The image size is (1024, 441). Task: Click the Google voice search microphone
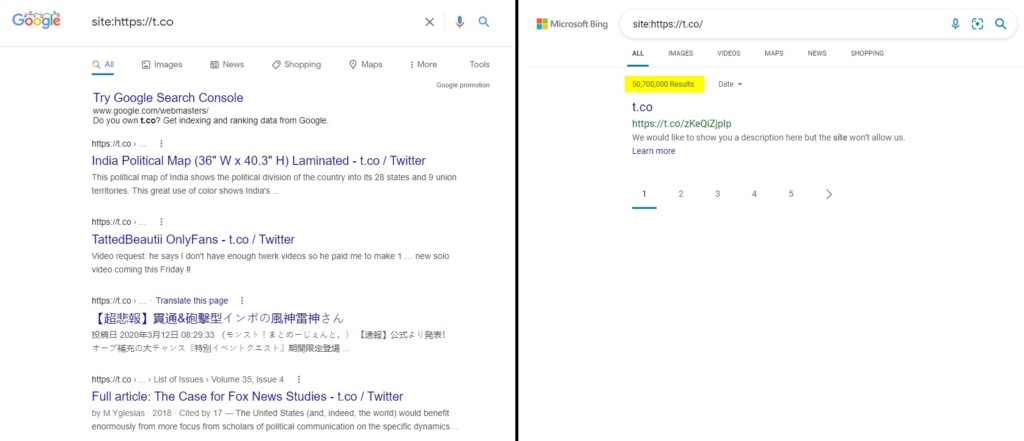tap(460, 22)
